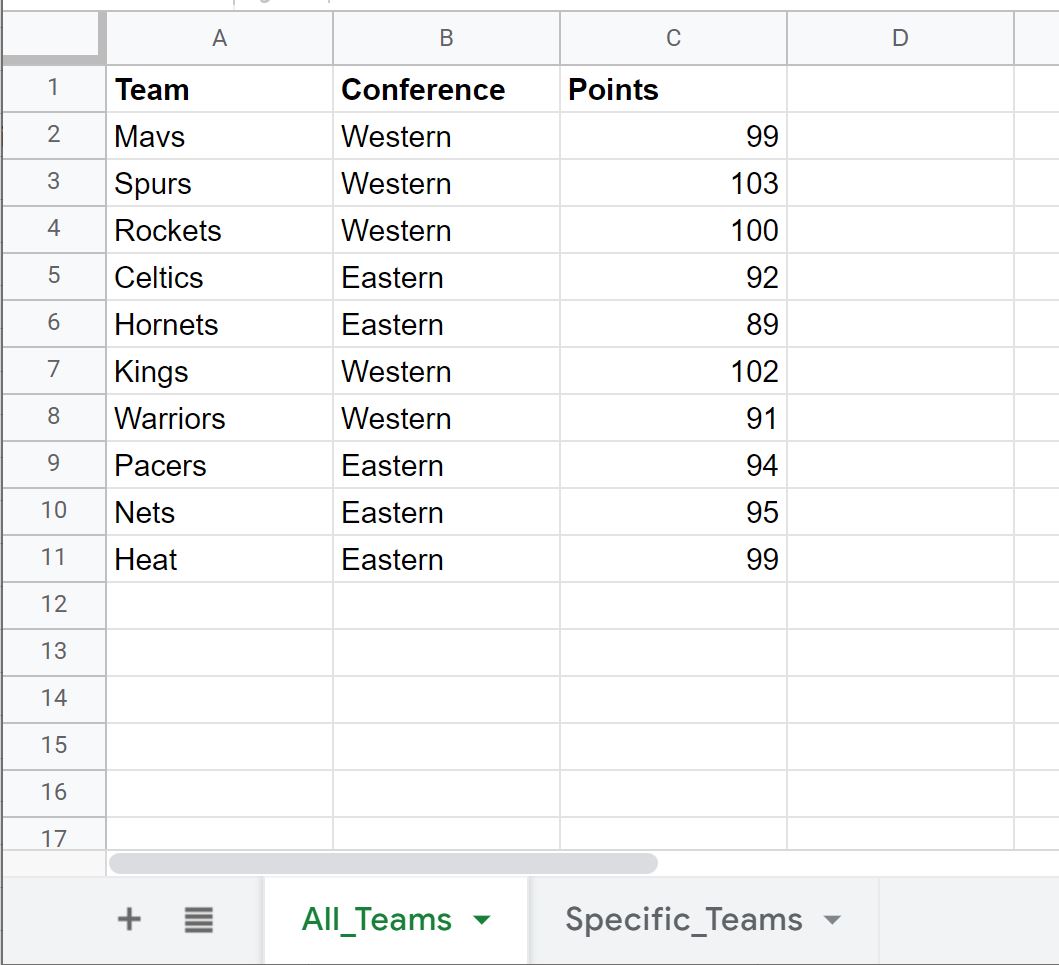
Task: Click the horizontal scrollbar thumb
Action: [383, 863]
